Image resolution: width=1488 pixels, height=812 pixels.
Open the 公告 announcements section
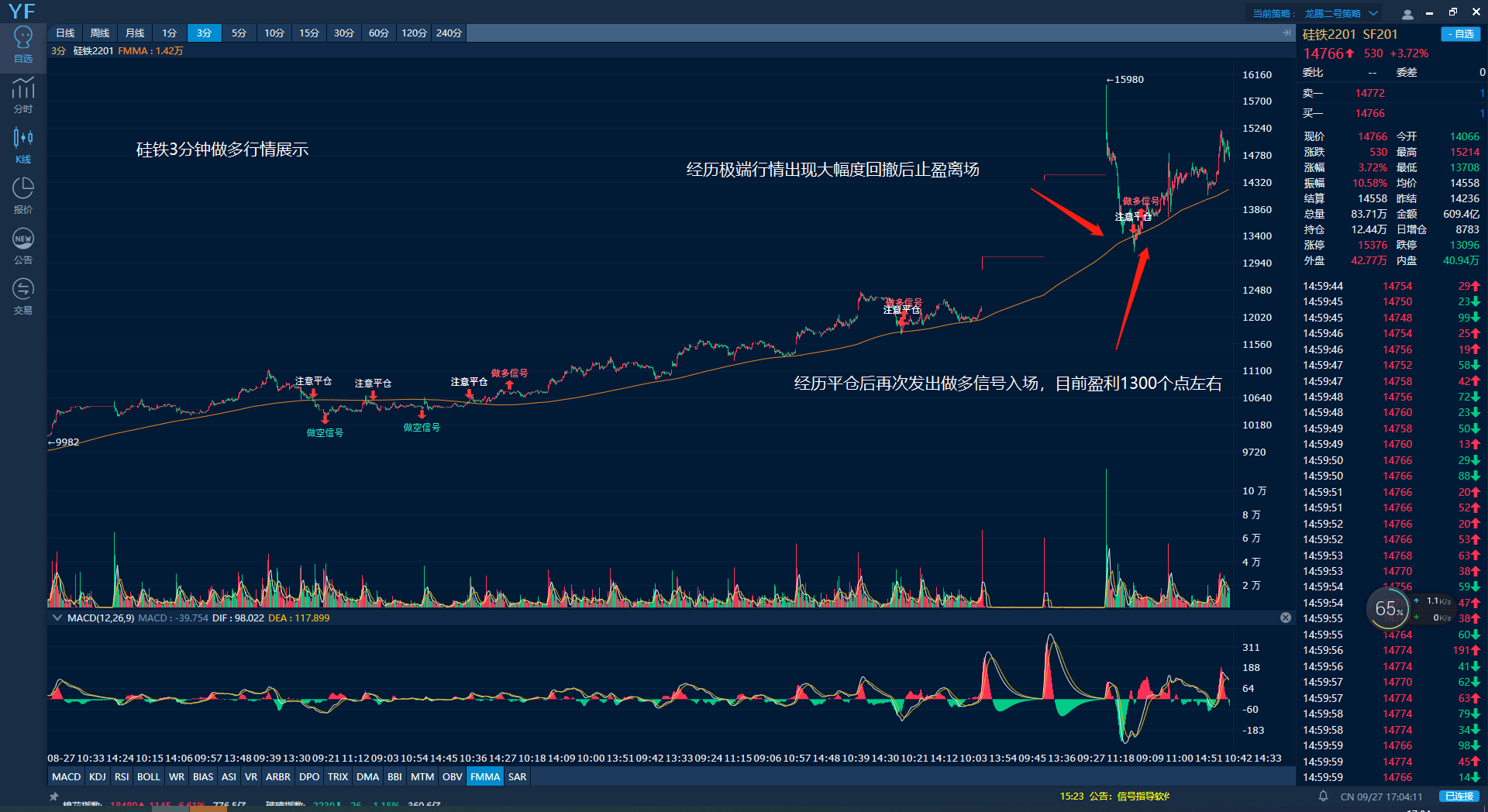click(23, 246)
